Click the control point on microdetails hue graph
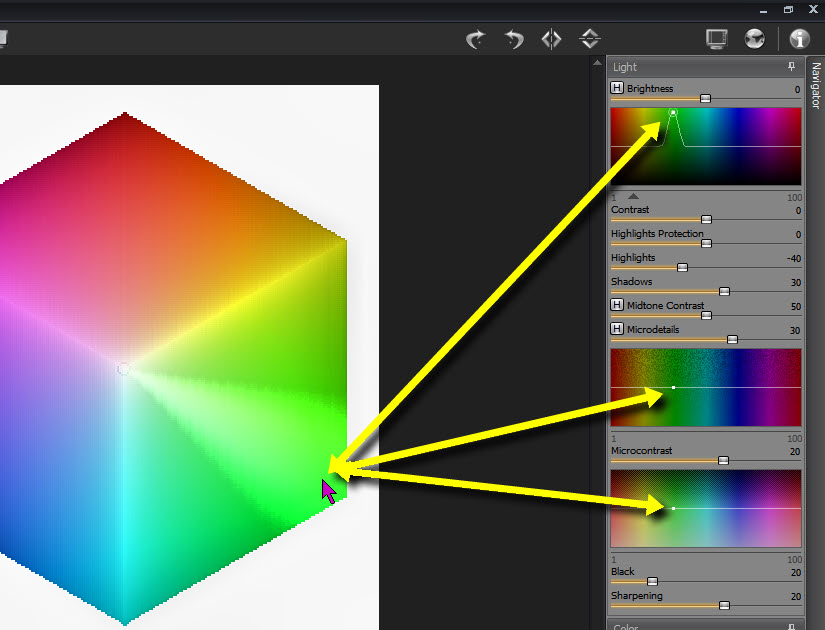This screenshot has height=630, width=825. point(673,387)
